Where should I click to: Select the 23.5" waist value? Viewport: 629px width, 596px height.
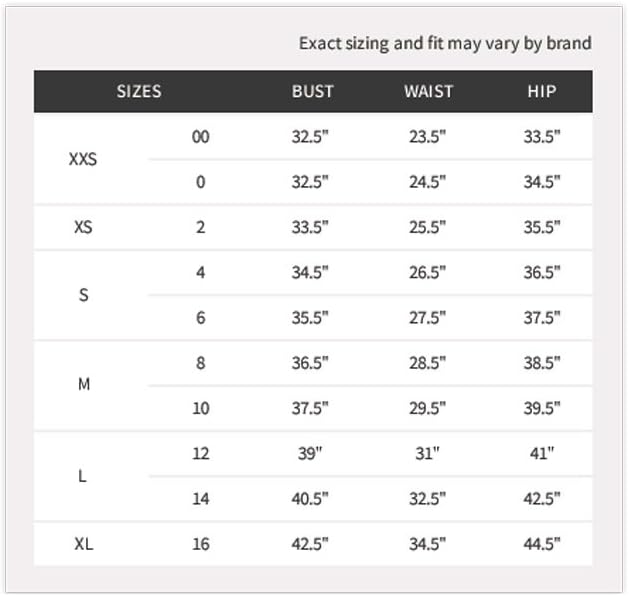coord(427,137)
